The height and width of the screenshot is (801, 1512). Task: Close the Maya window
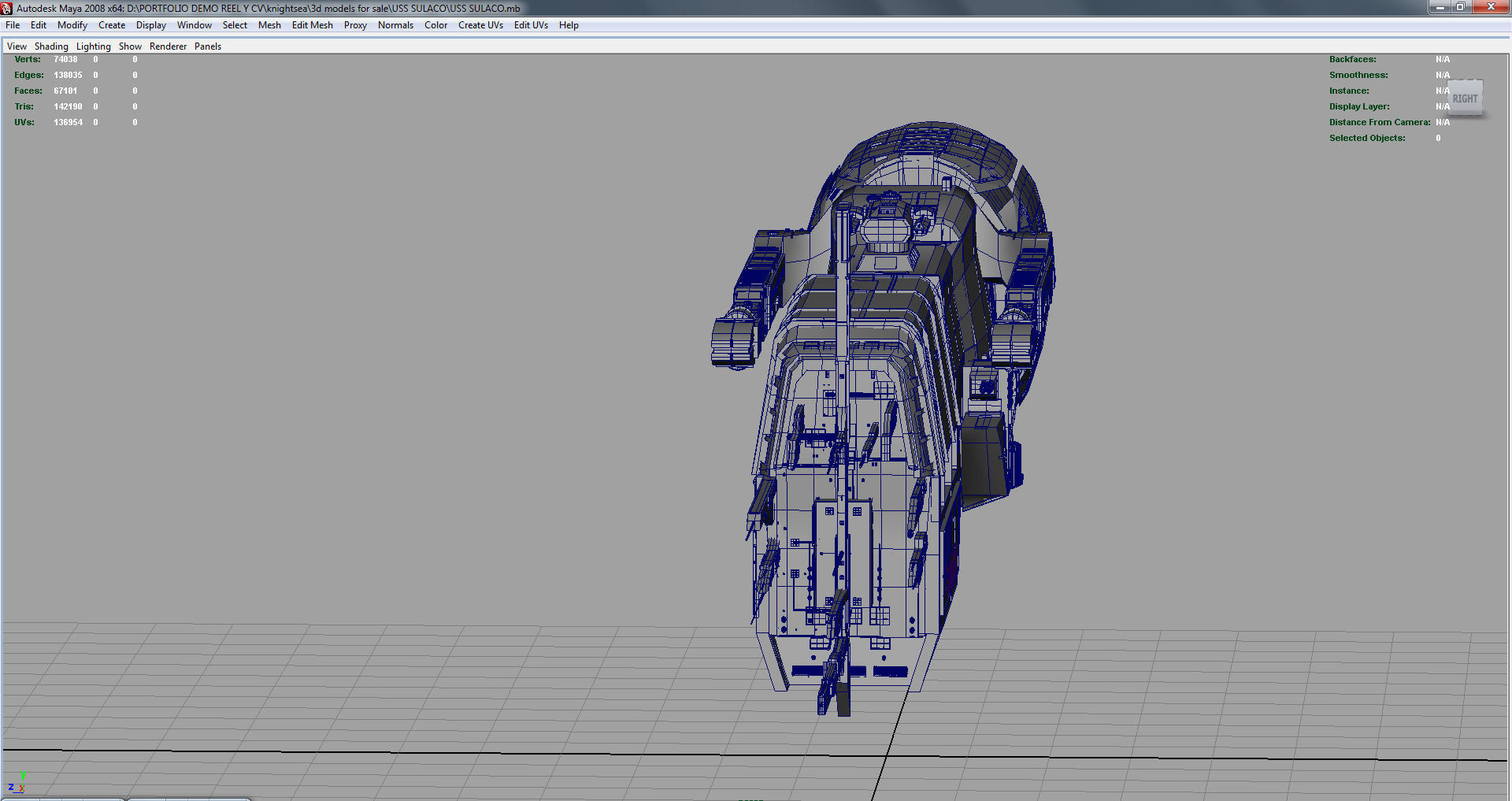click(1490, 7)
